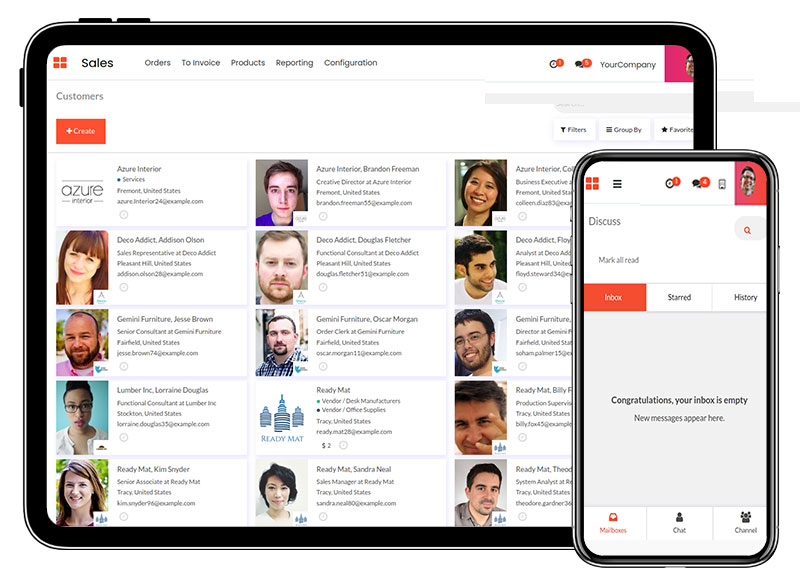Click activity clock on Brandon Freeman card

(323, 216)
